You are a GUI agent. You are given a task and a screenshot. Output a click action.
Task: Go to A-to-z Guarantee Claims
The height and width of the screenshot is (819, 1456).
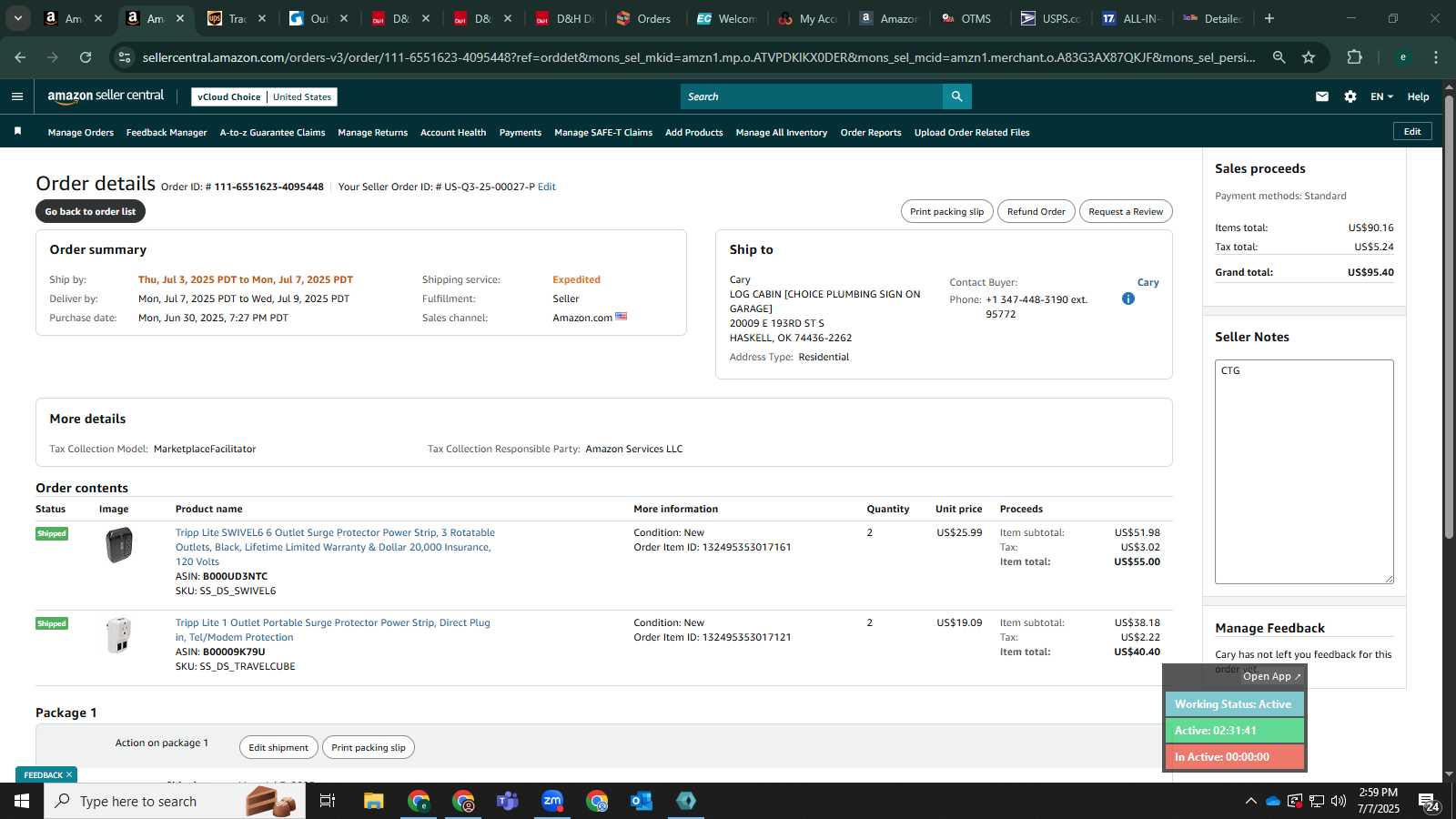coord(272,132)
